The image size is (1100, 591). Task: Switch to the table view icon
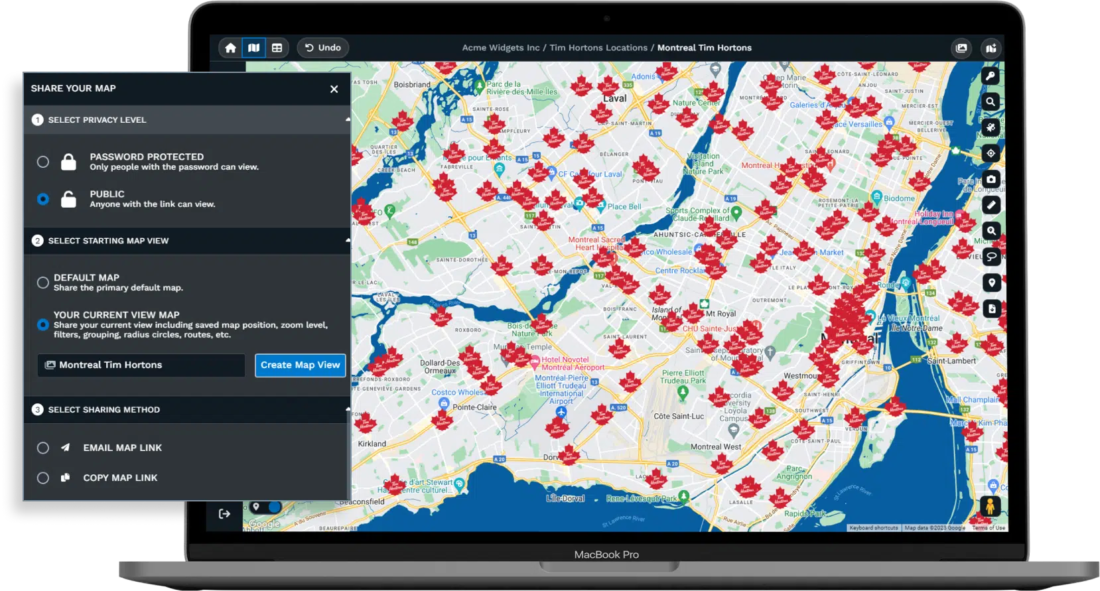[x=277, y=47]
